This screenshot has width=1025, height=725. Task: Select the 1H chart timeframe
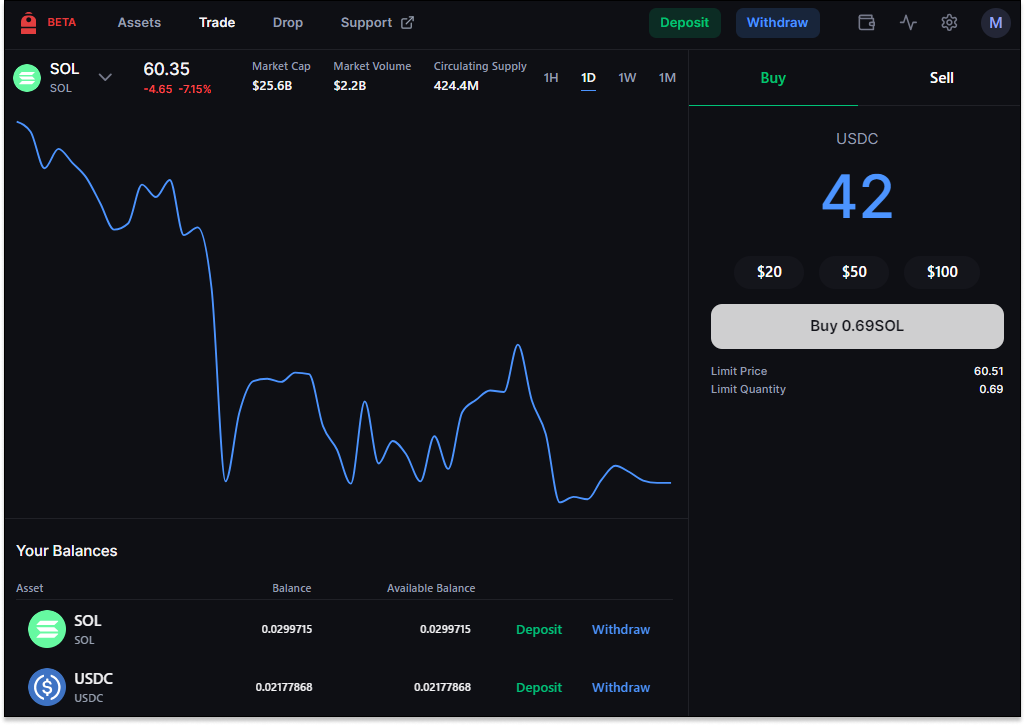coord(551,78)
